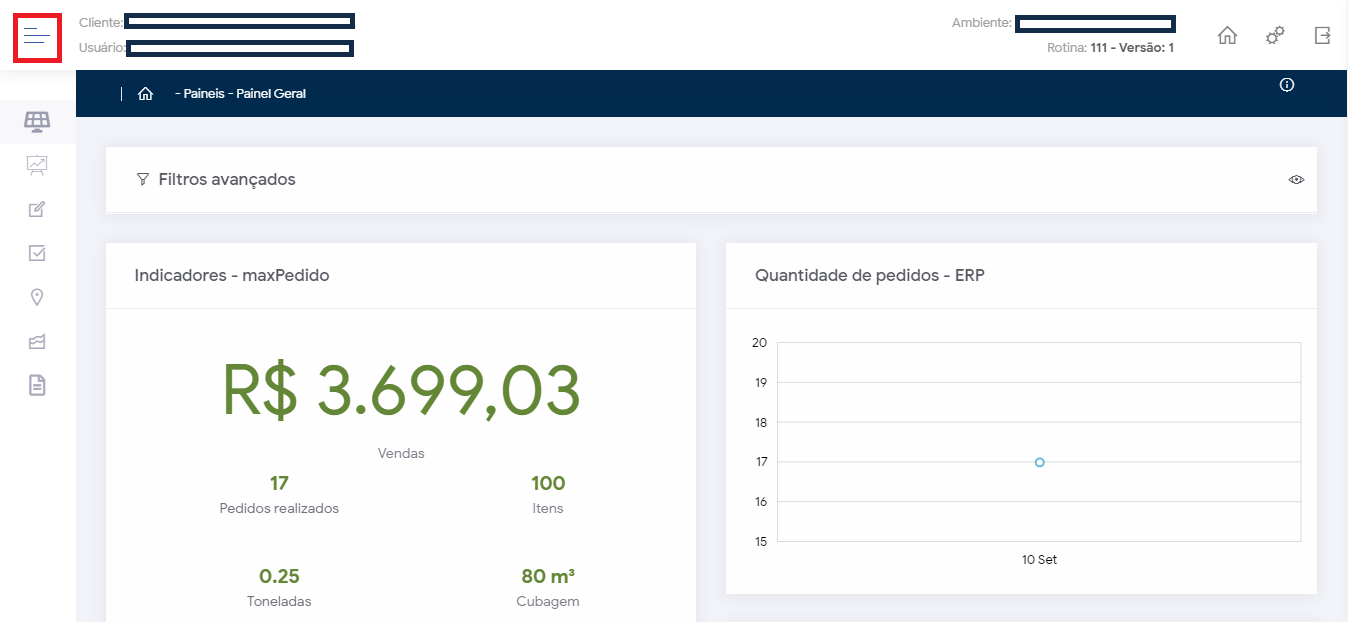Click the Quantidade de pedidos - ERP title

tap(869, 275)
